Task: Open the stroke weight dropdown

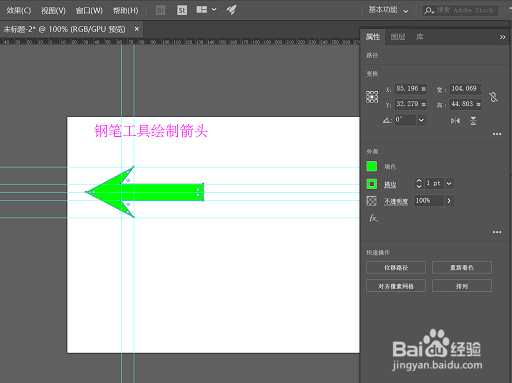Action: coord(449,183)
